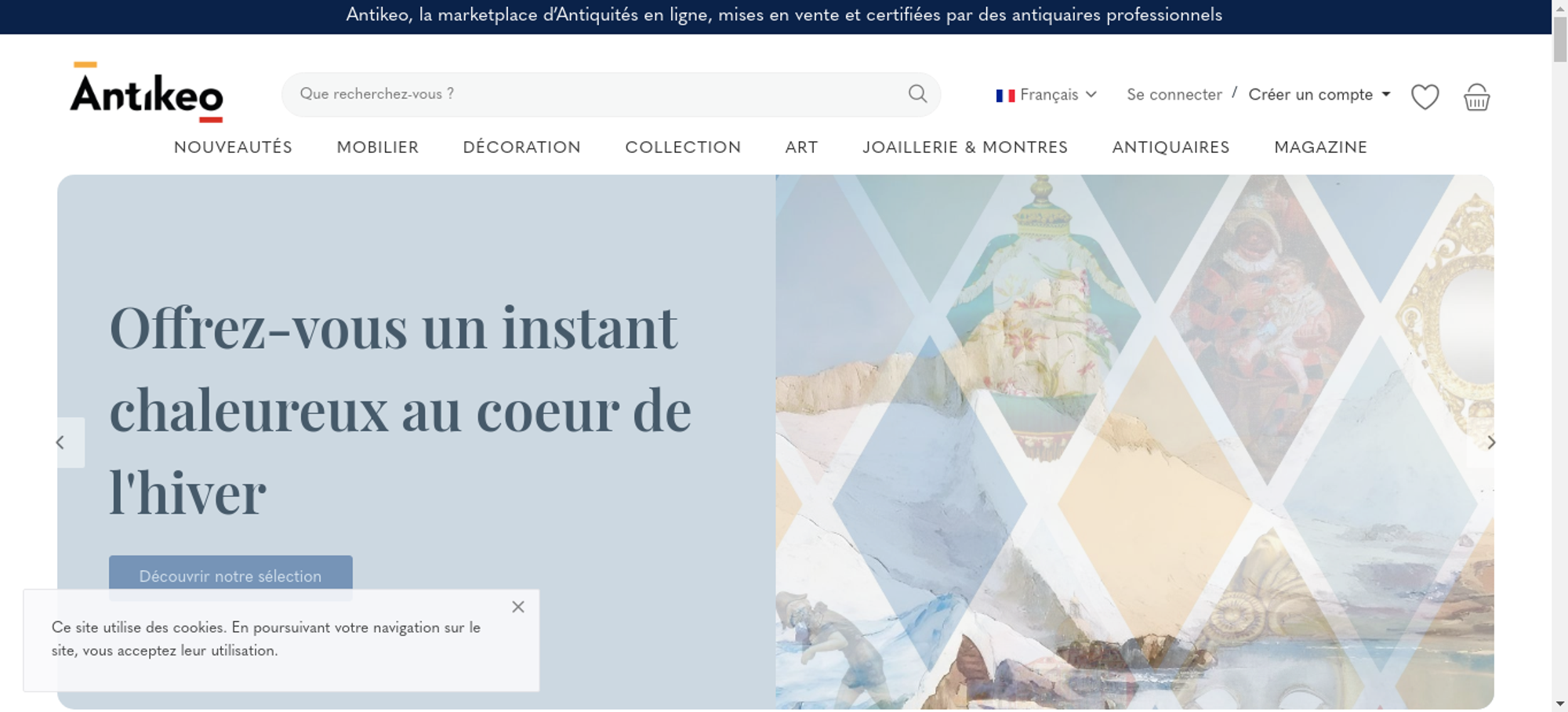Open the Créer un compte dropdown
Viewport: 1568px width, 712px height.
(x=1319, y=95)
